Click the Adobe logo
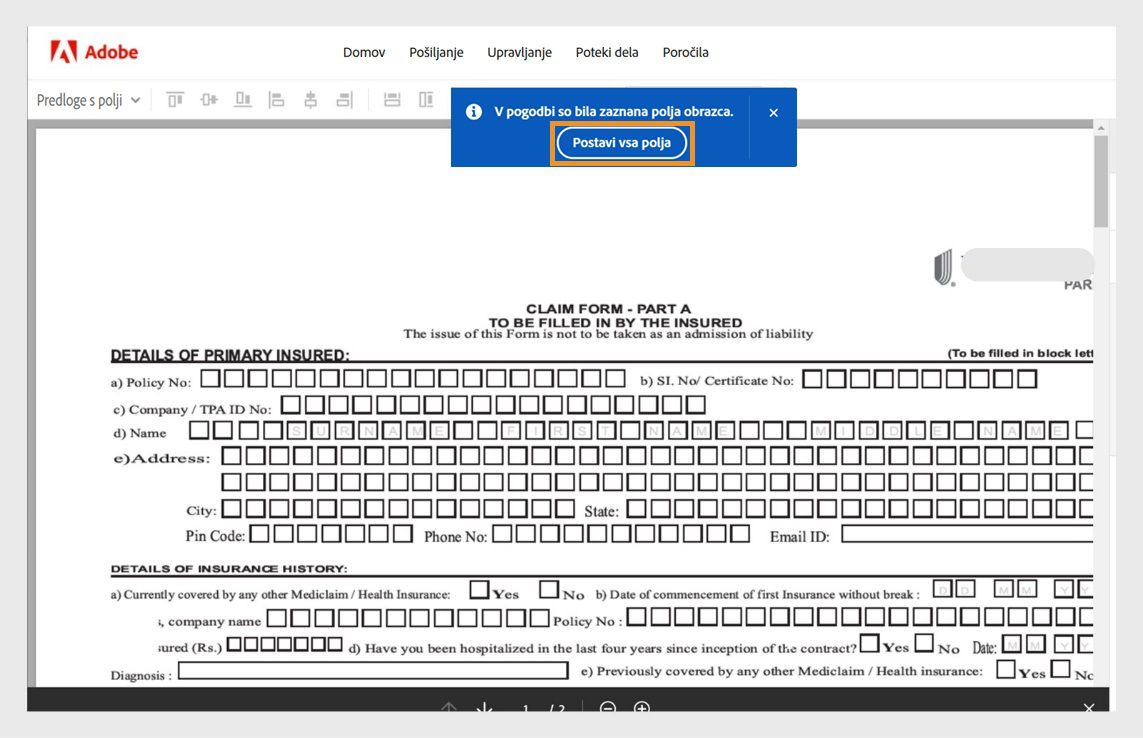This screenshot has width=1143, height=738. click(94, 52)
